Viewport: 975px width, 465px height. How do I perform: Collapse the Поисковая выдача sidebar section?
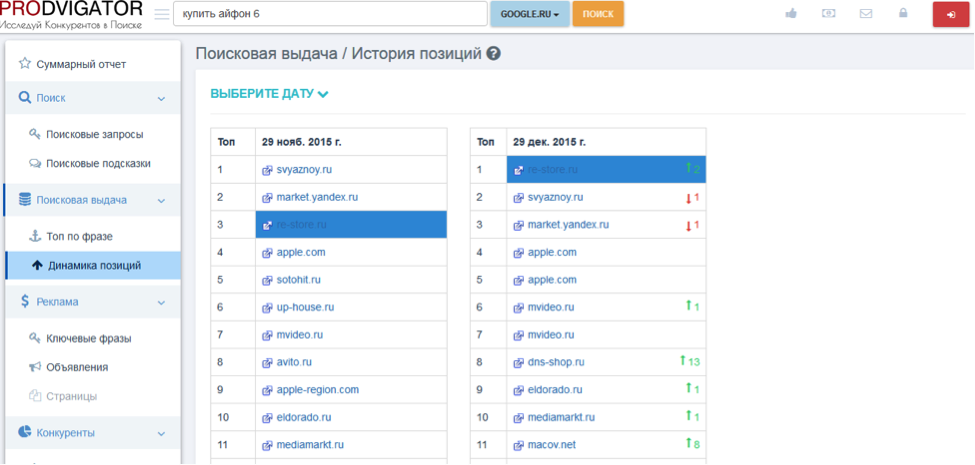(93, 200)
